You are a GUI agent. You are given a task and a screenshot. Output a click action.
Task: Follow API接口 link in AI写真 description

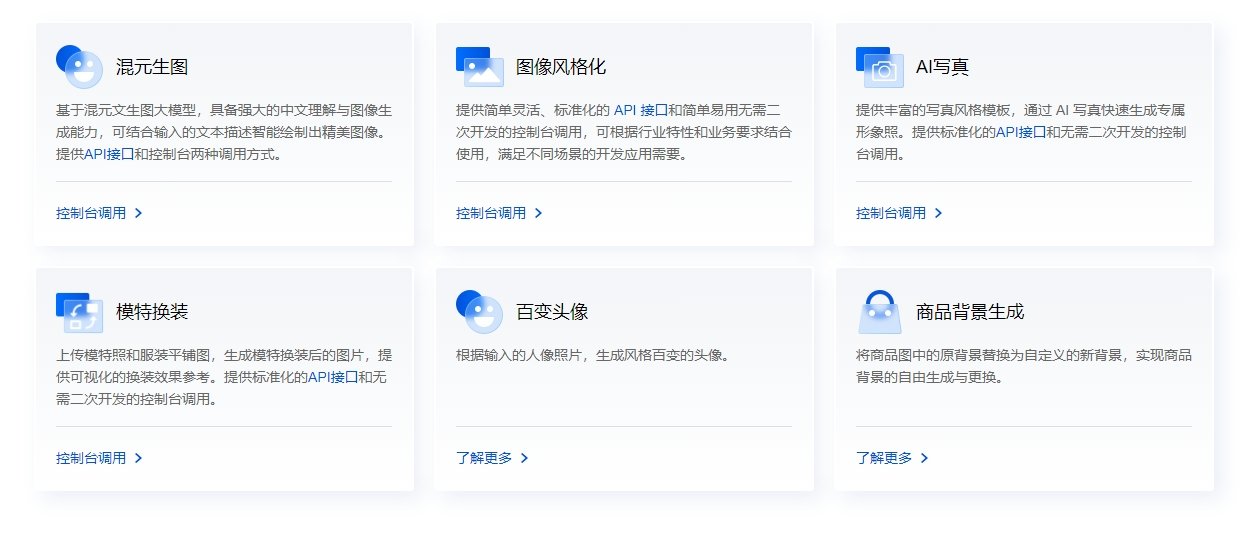[1020, 132]
